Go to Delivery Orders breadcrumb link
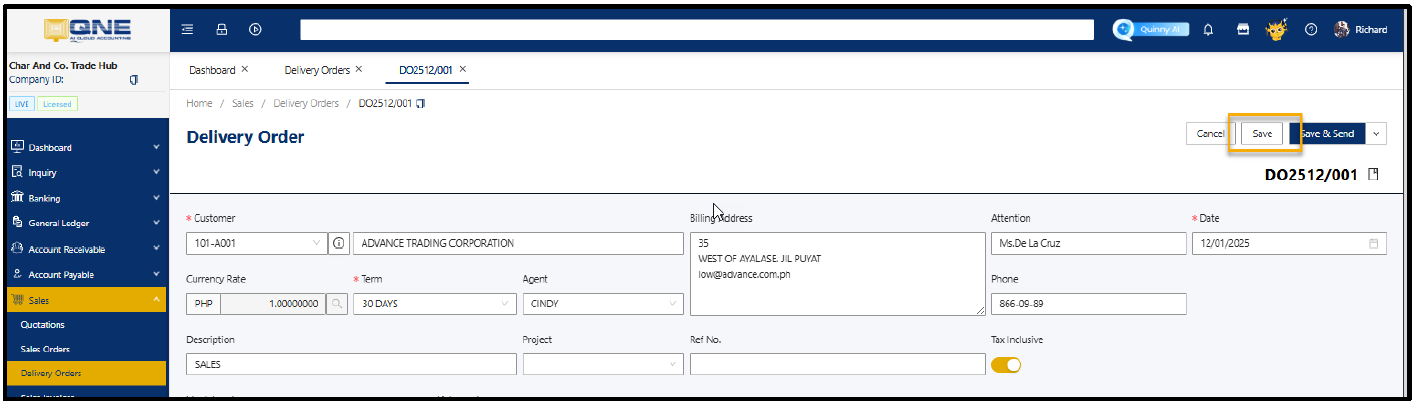1414x405 pixels. point(306,103)
